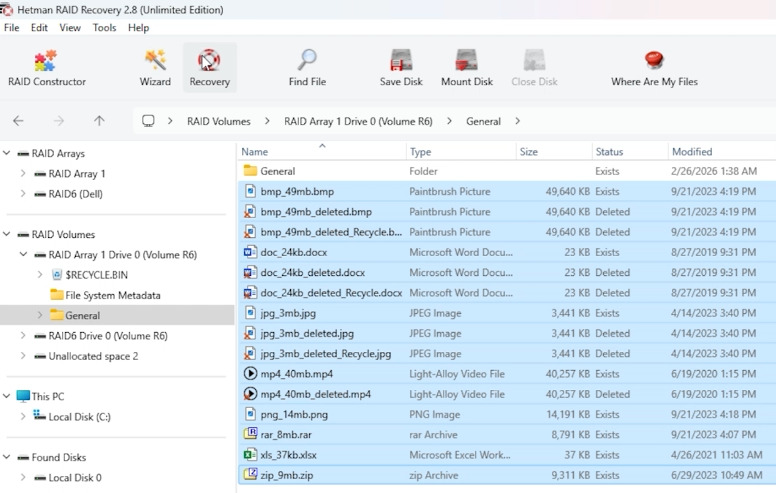
Task: Collapse the RAID Arrays section
Action: tap(6, 153)
